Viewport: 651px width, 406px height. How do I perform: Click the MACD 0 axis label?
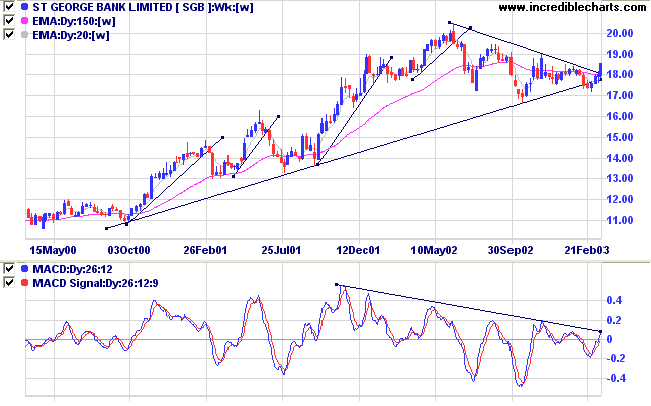pos(609,339)
